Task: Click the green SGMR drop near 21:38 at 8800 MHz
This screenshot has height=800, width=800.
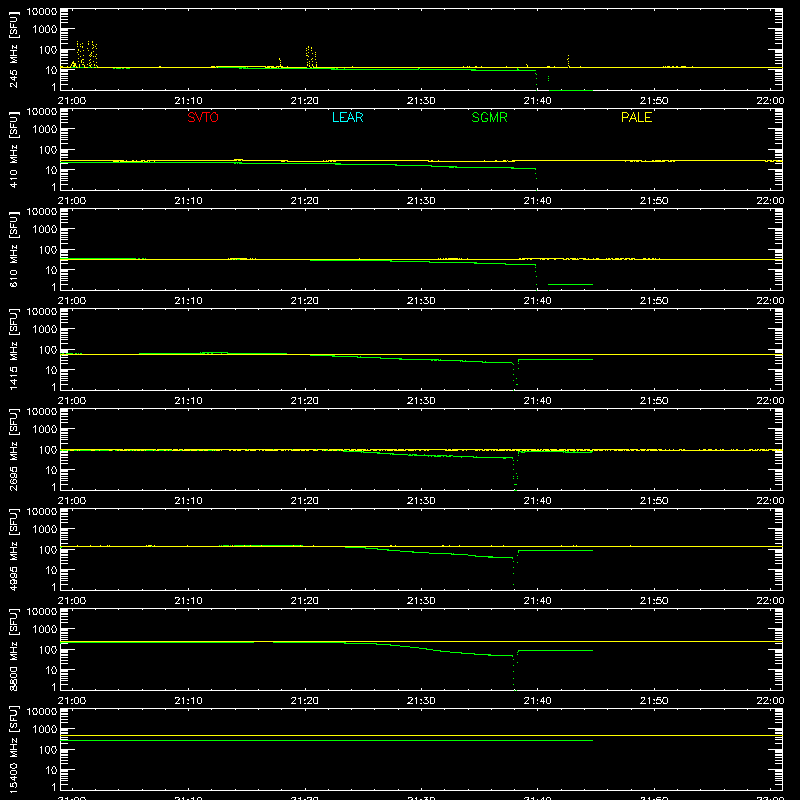Action: 514,672
